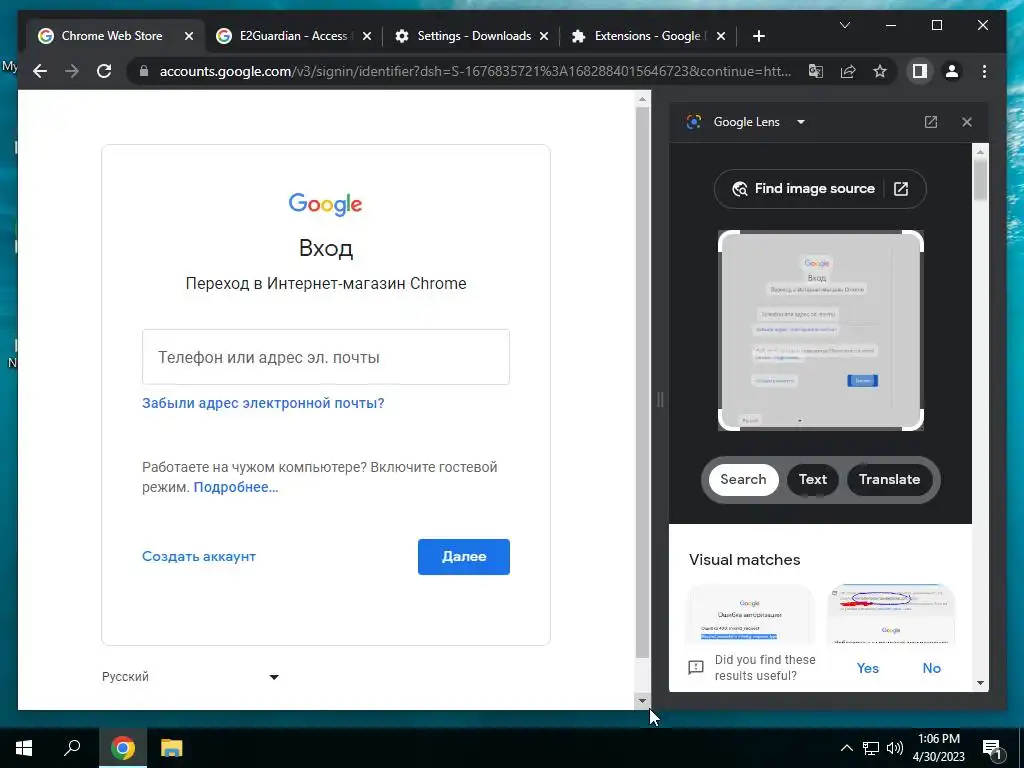
Task: Open Windows taskbar search
Action: (x=72, y=748)
